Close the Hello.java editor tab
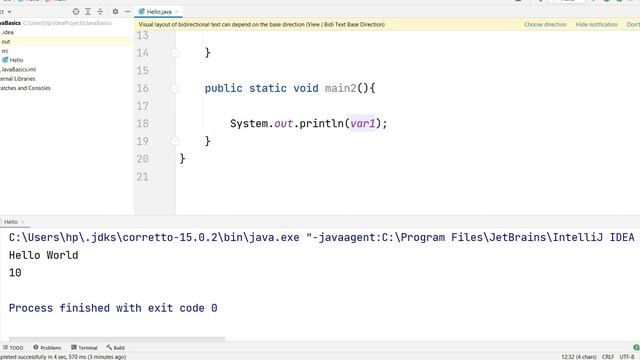640x360 pixels. (x=177, y=12)
